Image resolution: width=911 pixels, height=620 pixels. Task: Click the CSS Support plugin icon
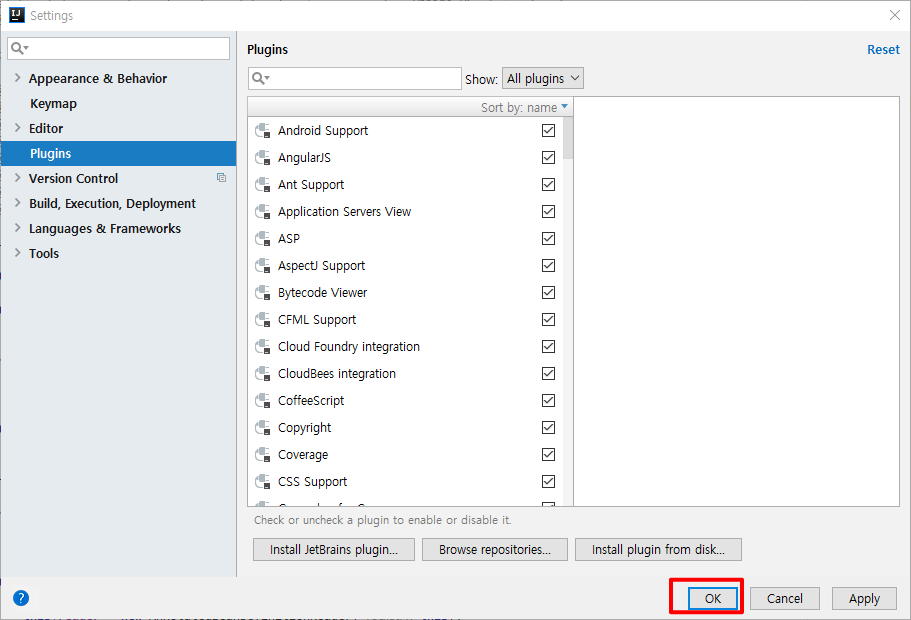point(263,482)
